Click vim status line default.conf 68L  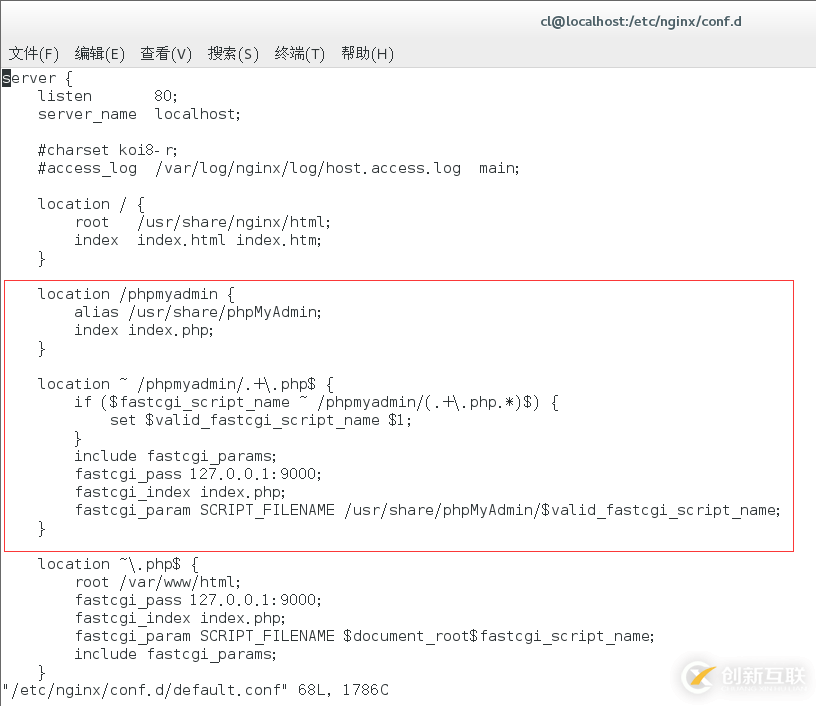coord(196,690)
